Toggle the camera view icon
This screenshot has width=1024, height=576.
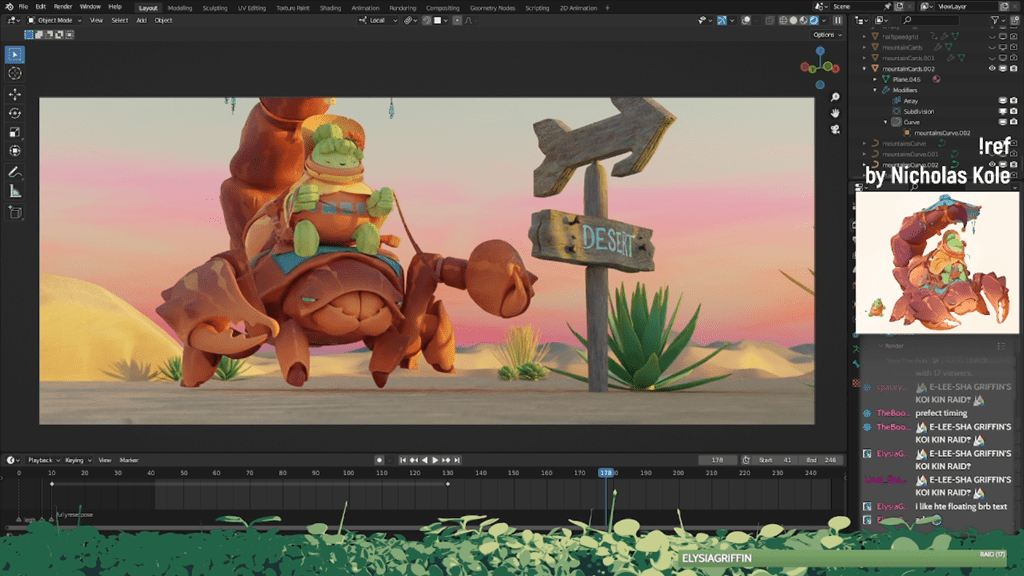835,129
